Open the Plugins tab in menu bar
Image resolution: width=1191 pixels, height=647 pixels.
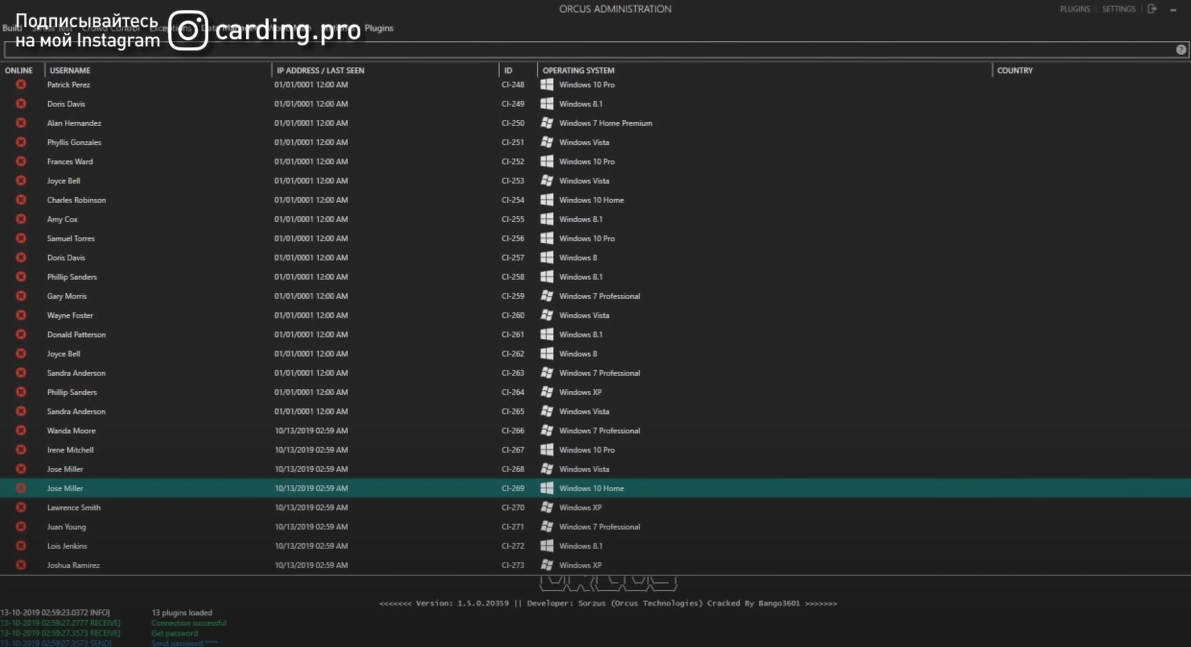click(x=379, y=28)
